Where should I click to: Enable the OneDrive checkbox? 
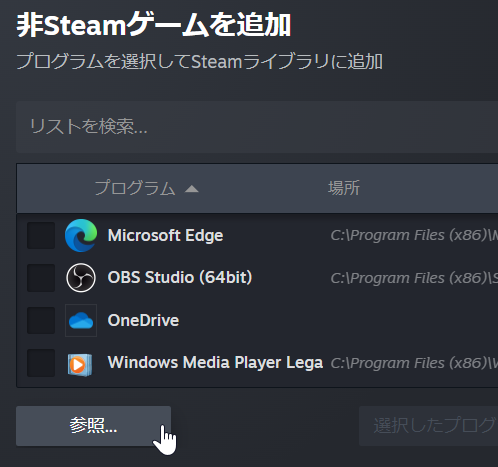(41, 320)
